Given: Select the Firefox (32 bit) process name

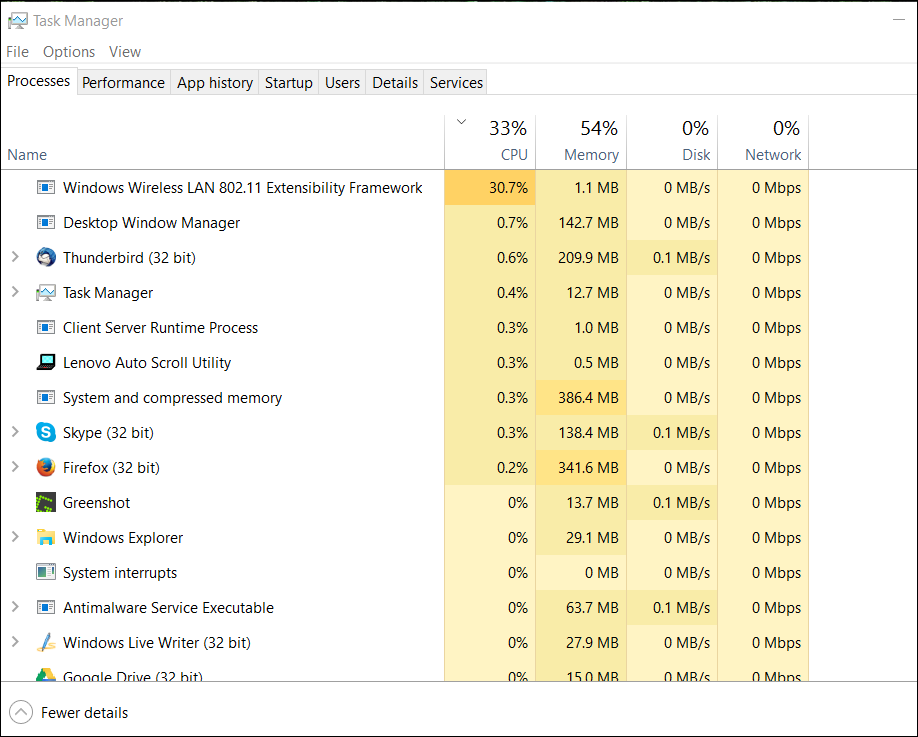Looking at the screenshot, I should 111,468.
